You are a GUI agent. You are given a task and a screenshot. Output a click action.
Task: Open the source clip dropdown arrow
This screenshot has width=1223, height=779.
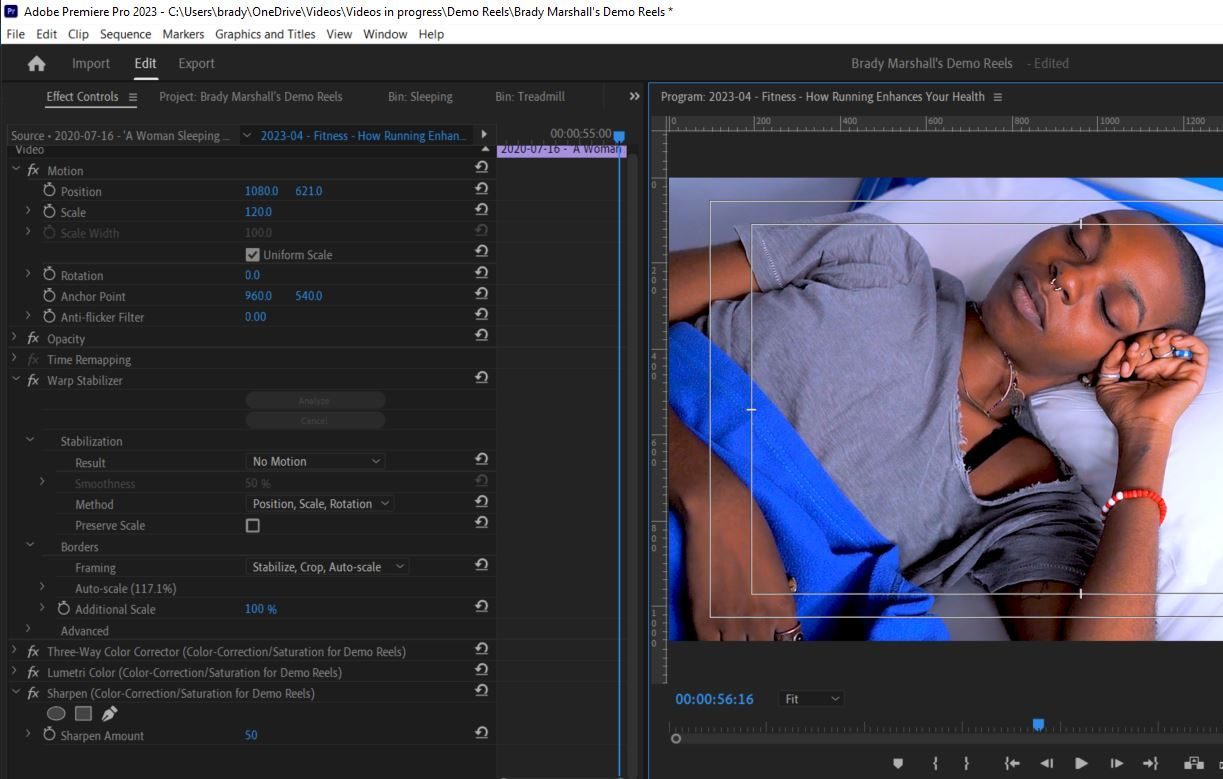tap(247, 136)
